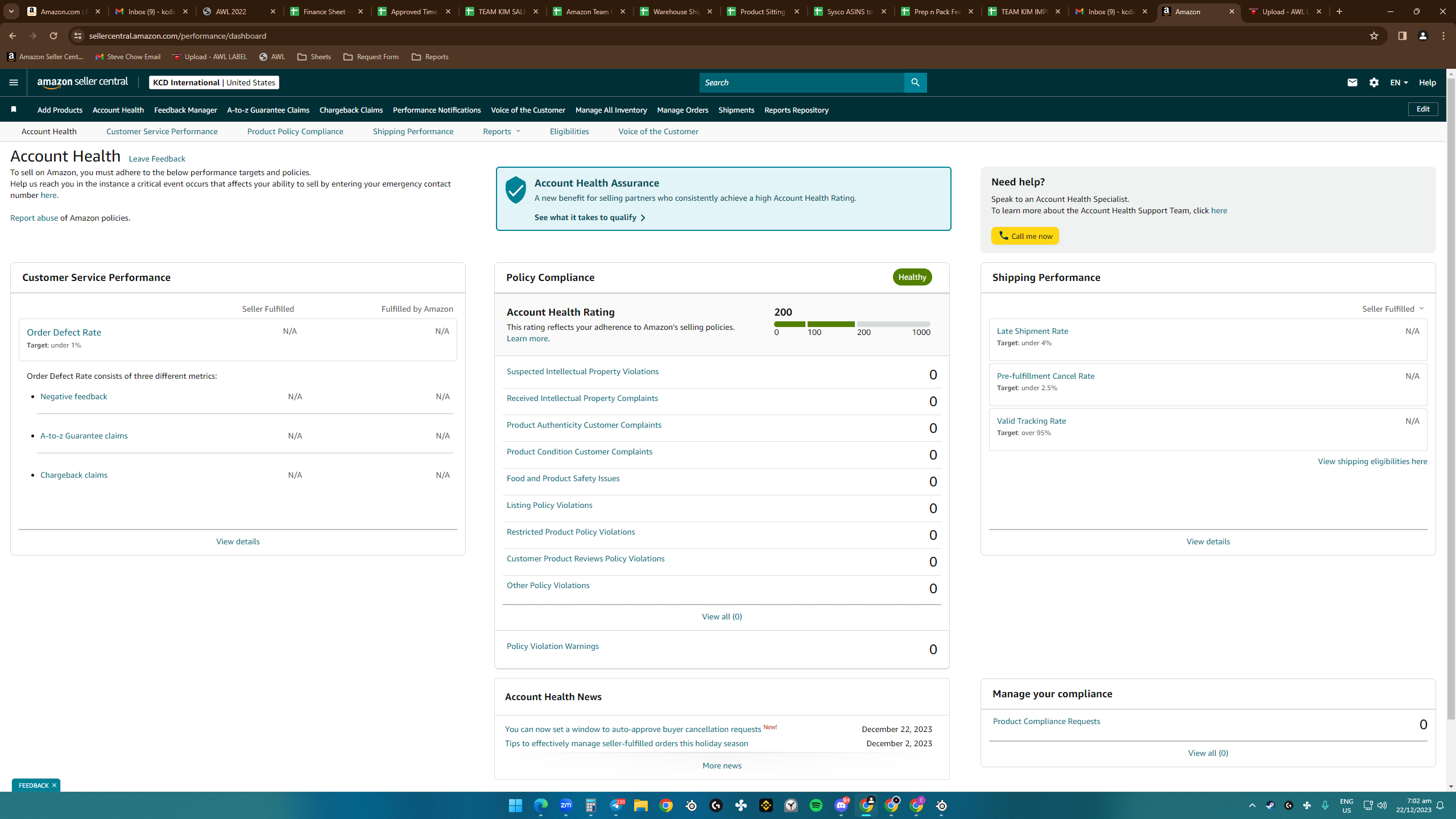The image size is (1456, 819).
Task: Click into the Seller Central search field
Action: [802, 82]
